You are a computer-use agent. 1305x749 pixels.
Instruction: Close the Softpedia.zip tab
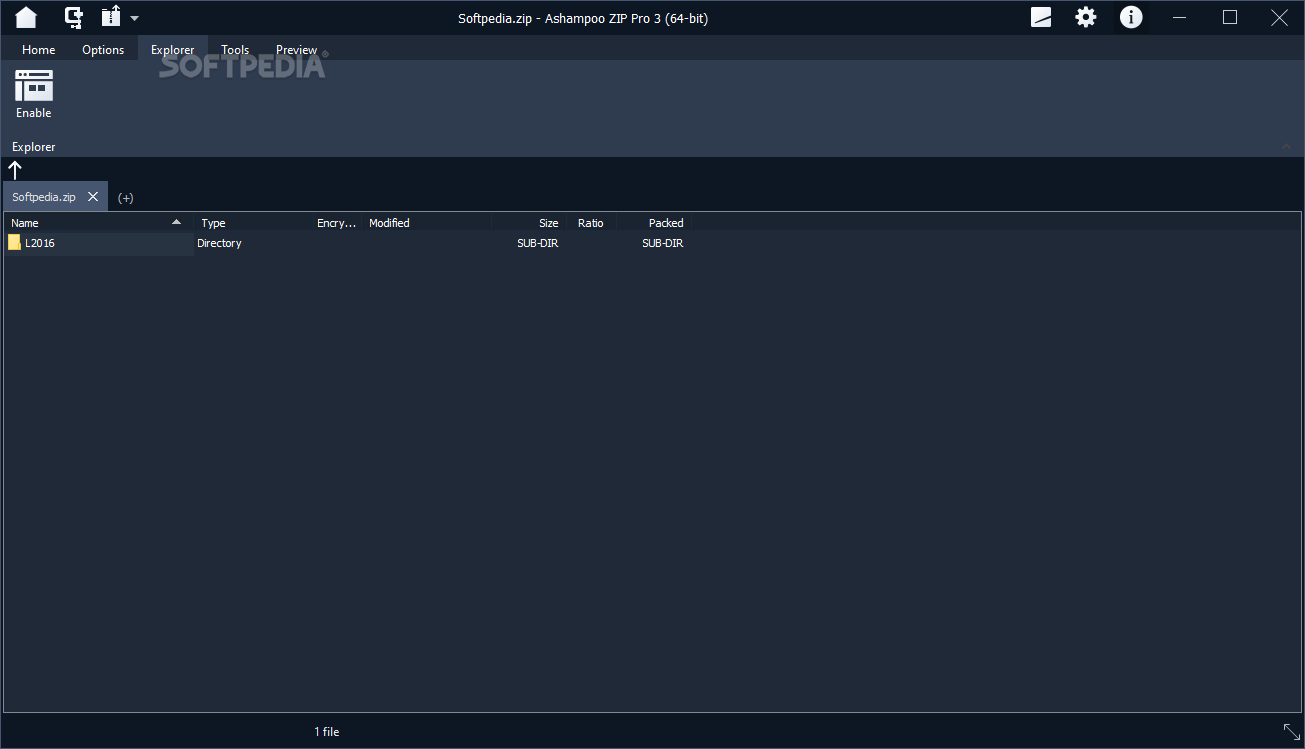click(93, 197)
